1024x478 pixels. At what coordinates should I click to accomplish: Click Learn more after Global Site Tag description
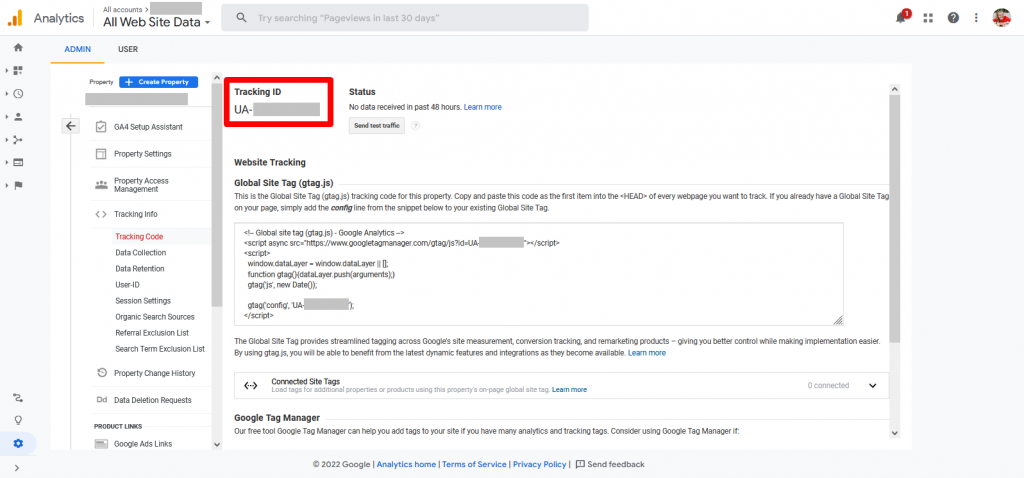click(647, 353)
